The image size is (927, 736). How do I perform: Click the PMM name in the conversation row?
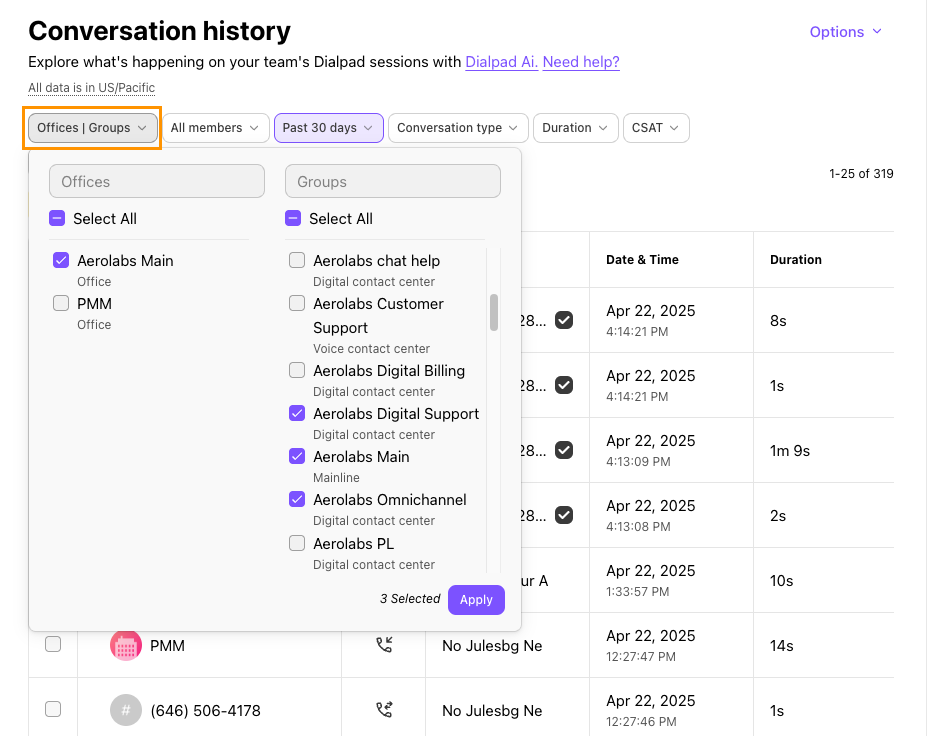(167, 646)
